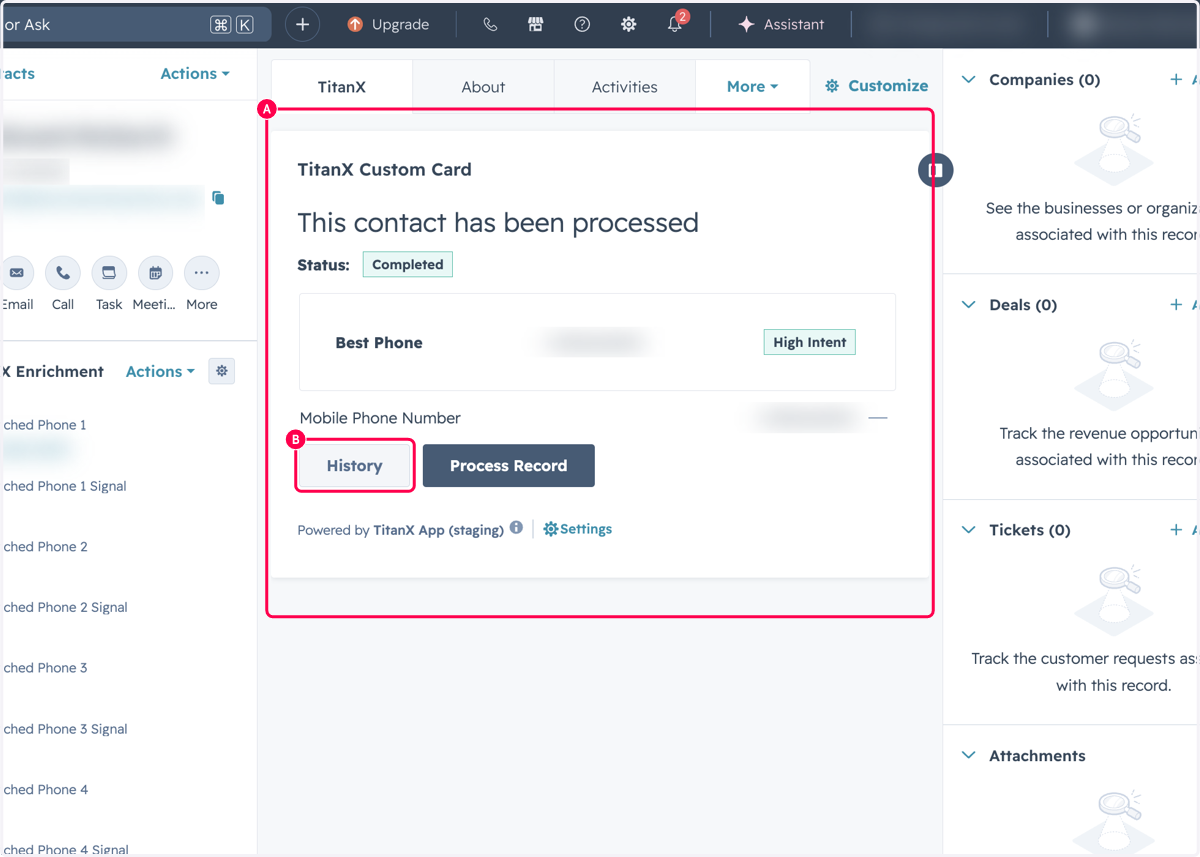This screenshot has height=857, width=1200.
Task: Click the Task action icon
Action: 109,273
